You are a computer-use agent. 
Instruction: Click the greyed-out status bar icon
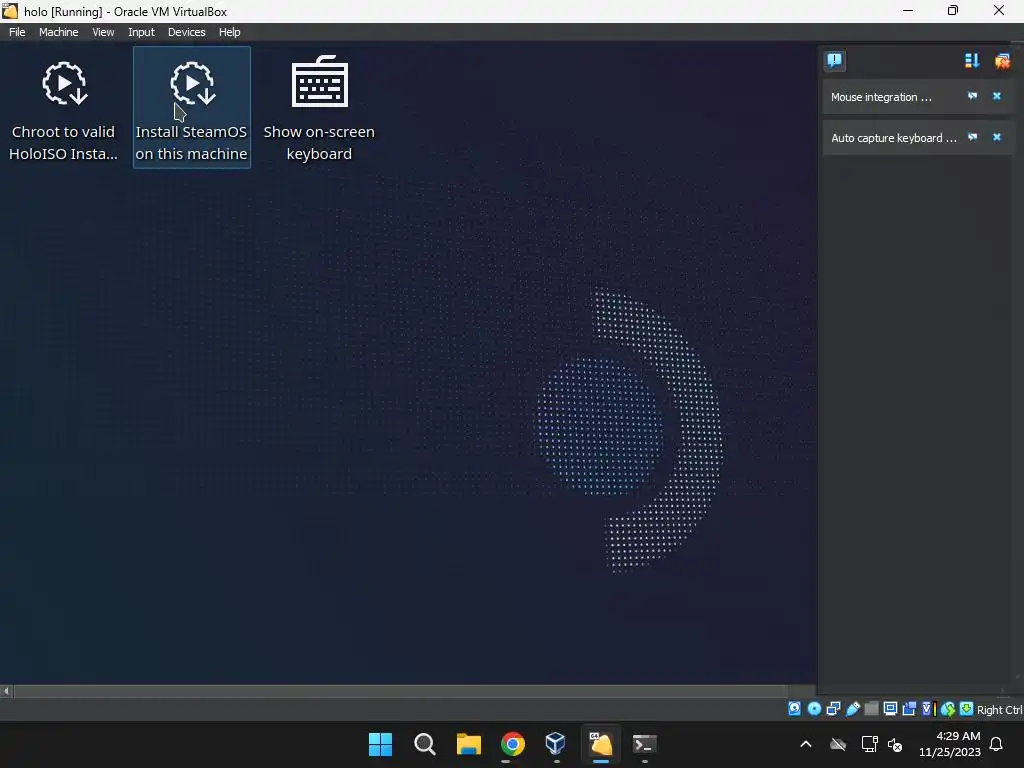872,709
